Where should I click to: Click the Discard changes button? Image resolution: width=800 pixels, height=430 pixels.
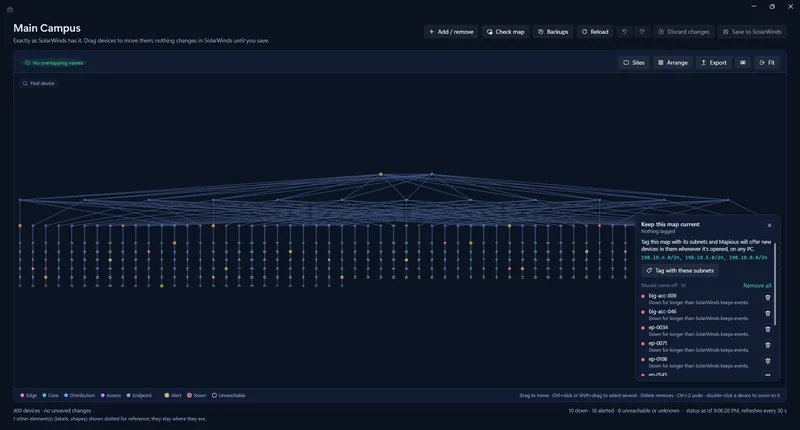pyautogui.click(x=684, y=32)
